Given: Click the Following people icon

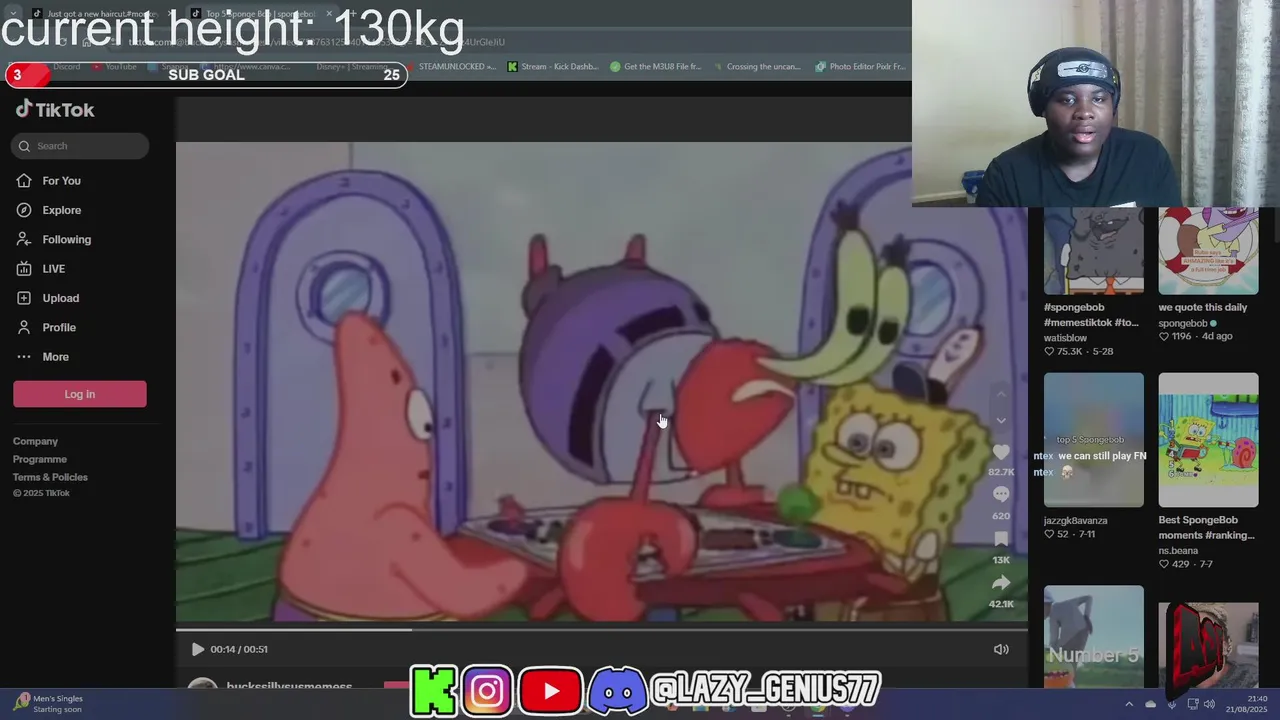Looking at the screenshot, I should 24,240.
